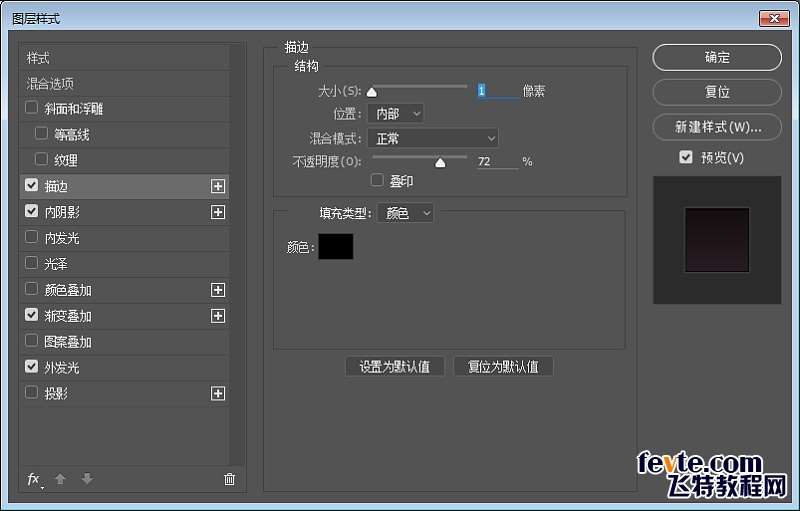Enable the 斜面和浮雕 checkbox
Image resolution: width=800 pixels, height=511 pixels.
click(x=31, y=108)
